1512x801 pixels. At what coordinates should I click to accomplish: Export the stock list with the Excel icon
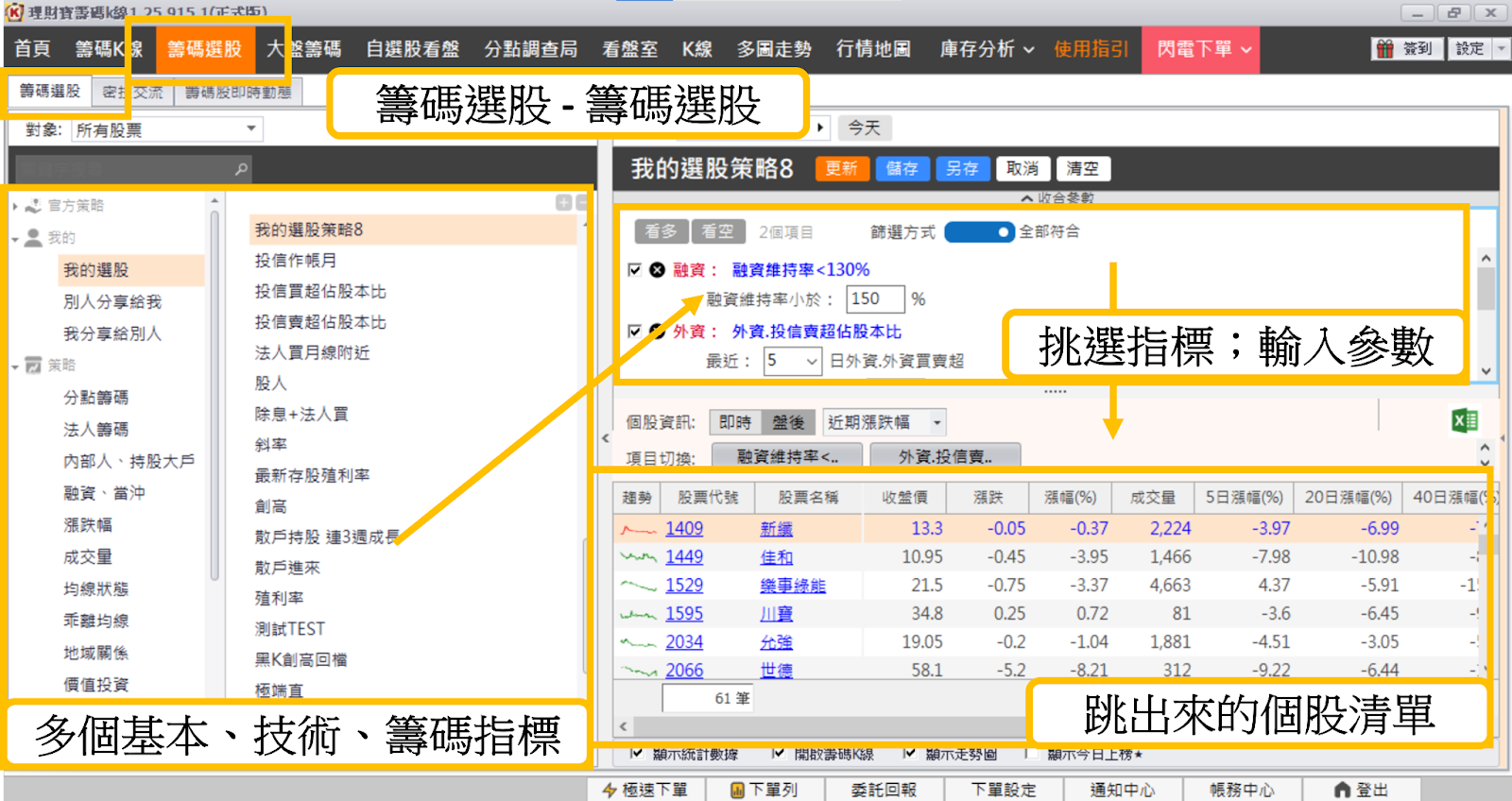coord(1465,420)
